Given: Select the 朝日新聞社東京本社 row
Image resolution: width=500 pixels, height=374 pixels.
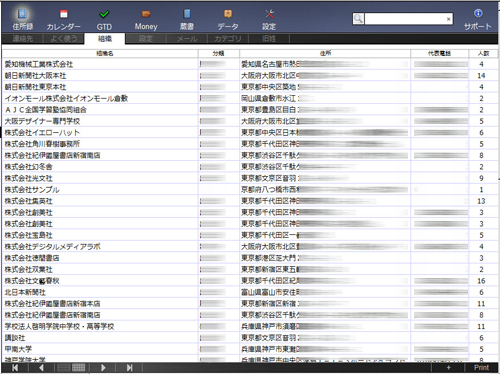Looking at the screenshot, I should (250, 87).
